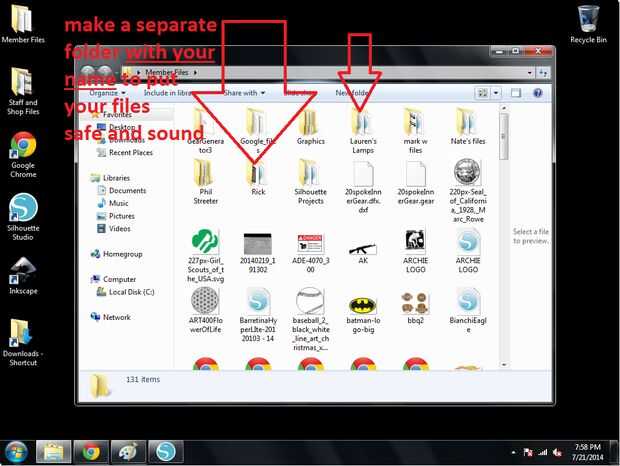
Task: Select the 20spokeInnerGear.gear file
Action: (x=416, y=182)
